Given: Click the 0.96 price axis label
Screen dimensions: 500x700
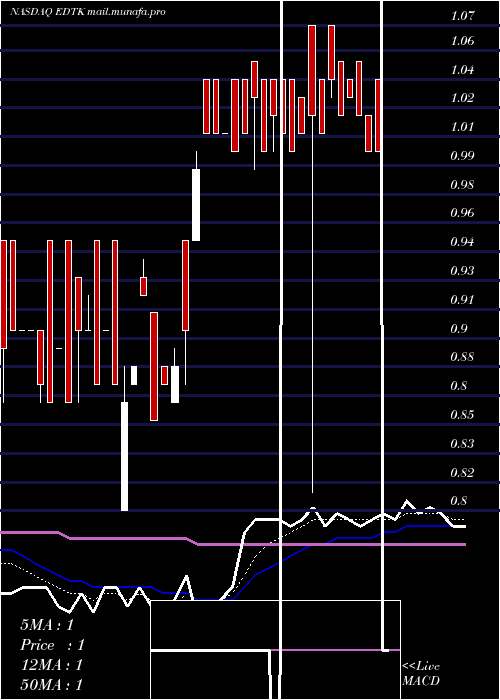Looking at the screenshot, I should pyautogui.click(x=462, y=212).
